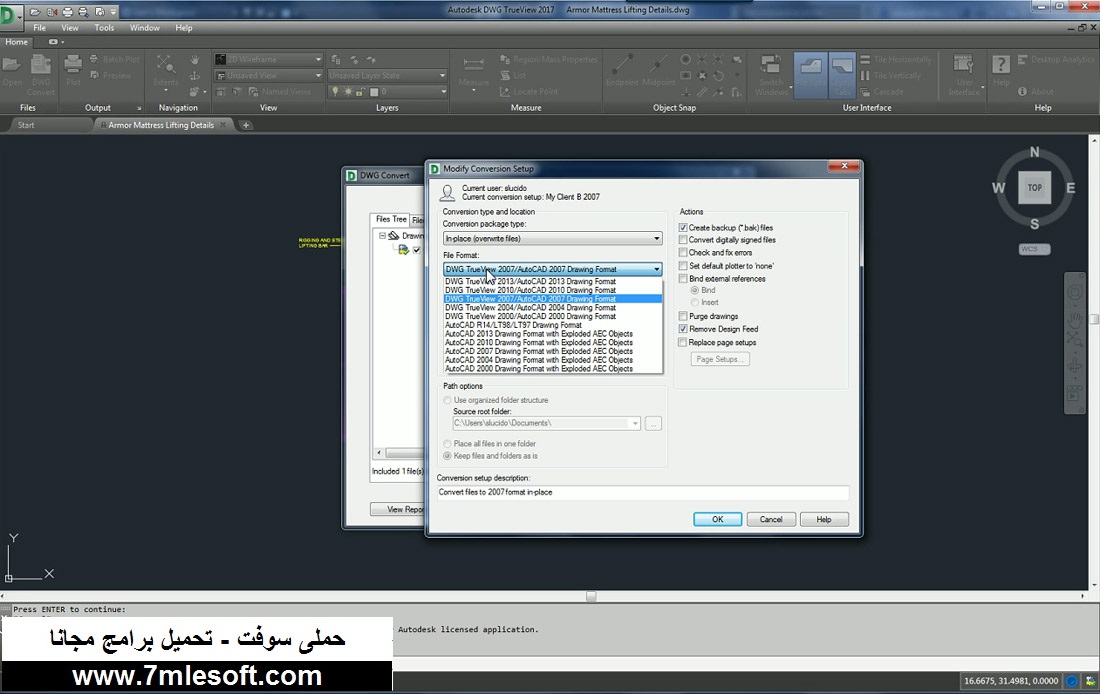Open the About info item
This screenshot has width=1100, height=694.
click(1035, 92)
